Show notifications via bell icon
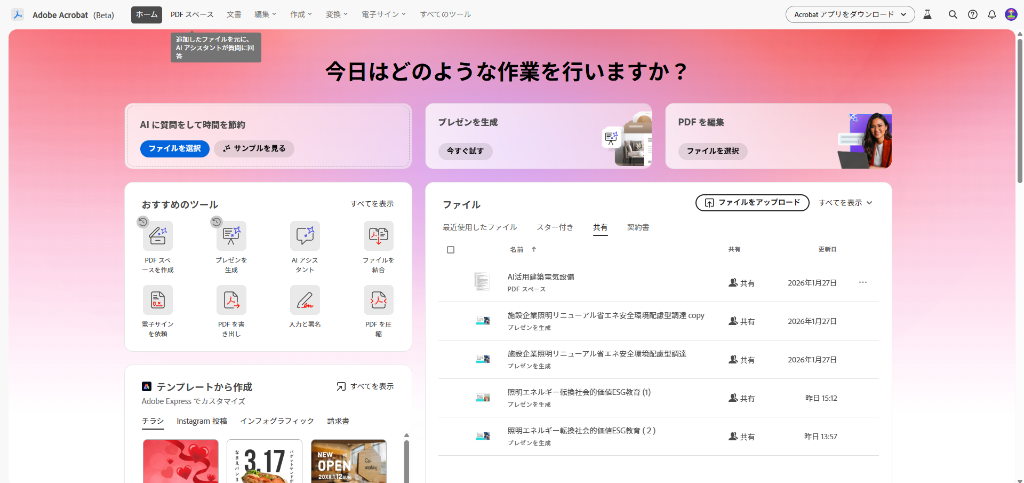 pos(992,14)
